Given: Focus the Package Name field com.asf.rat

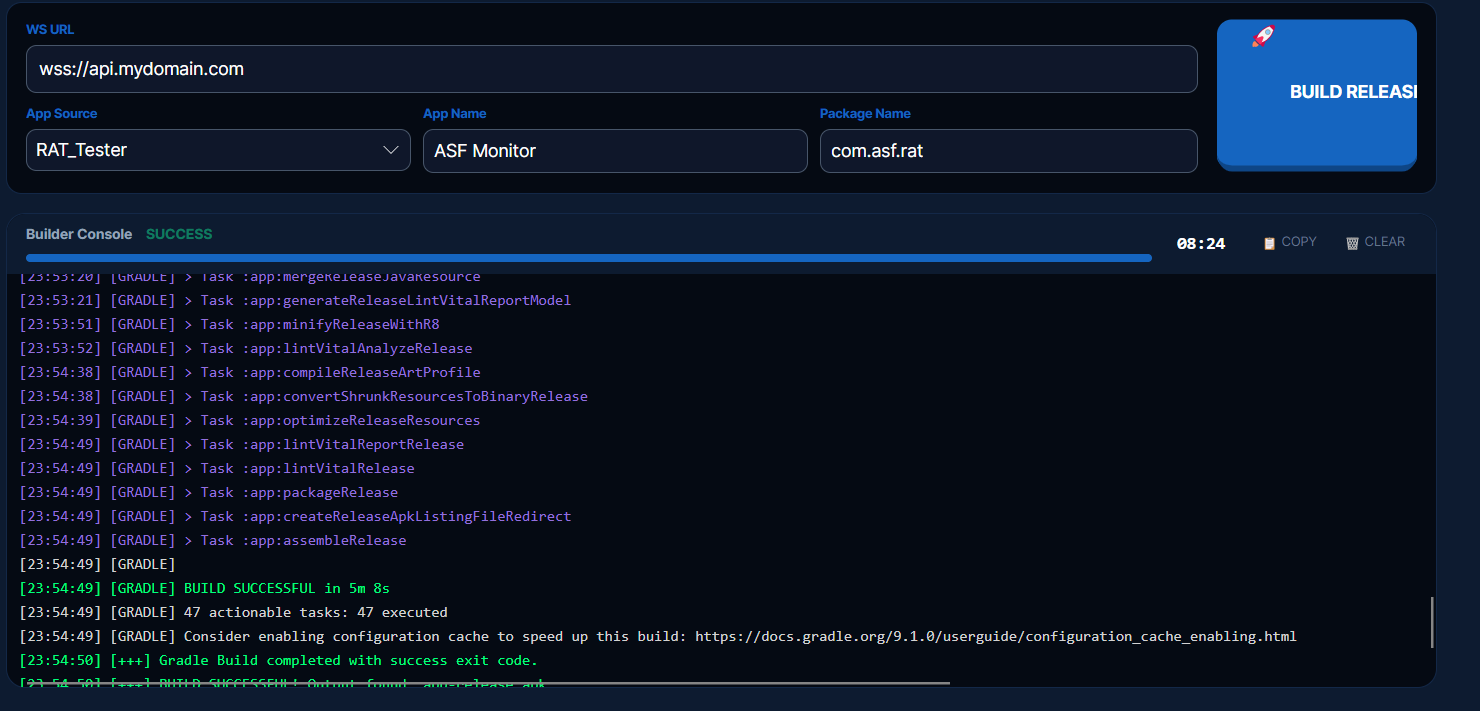Looking at the screenshot, I should [1009, 150].
